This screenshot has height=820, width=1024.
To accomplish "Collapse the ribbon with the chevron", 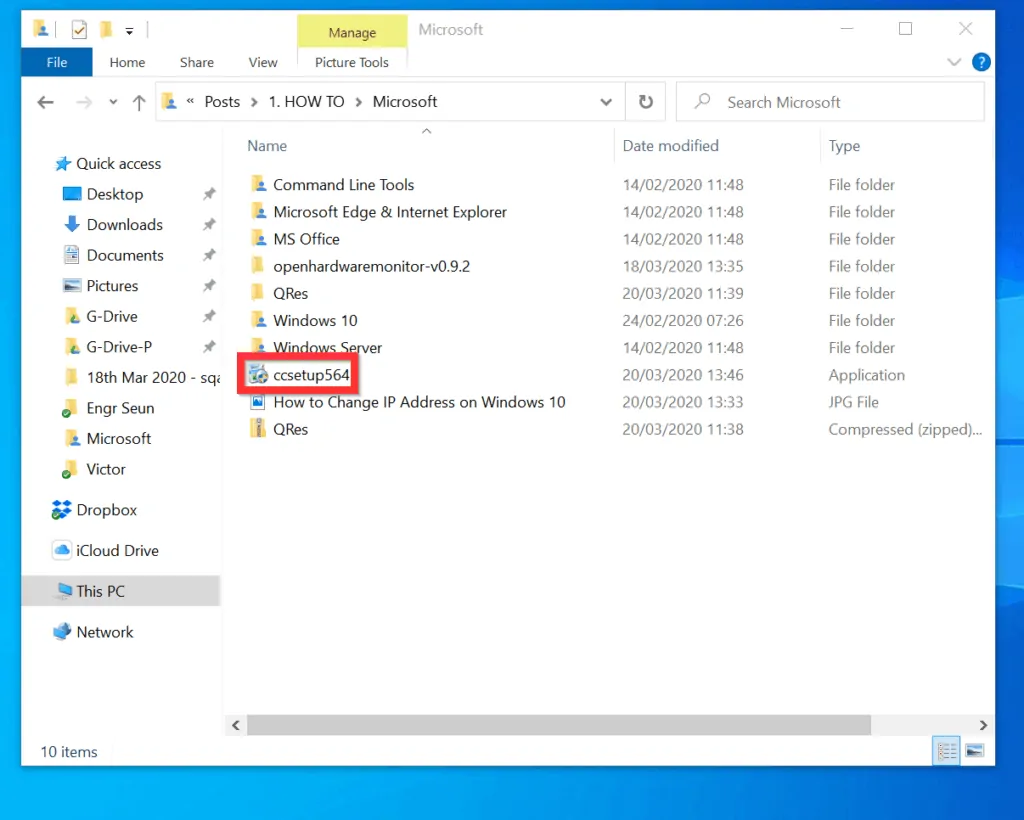I will 954,62.
